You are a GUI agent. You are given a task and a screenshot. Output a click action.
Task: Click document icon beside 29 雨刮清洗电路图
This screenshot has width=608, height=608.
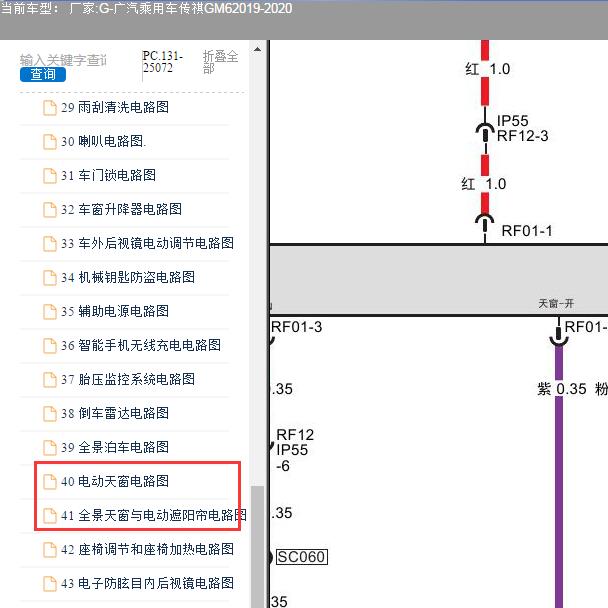(50, 108)
